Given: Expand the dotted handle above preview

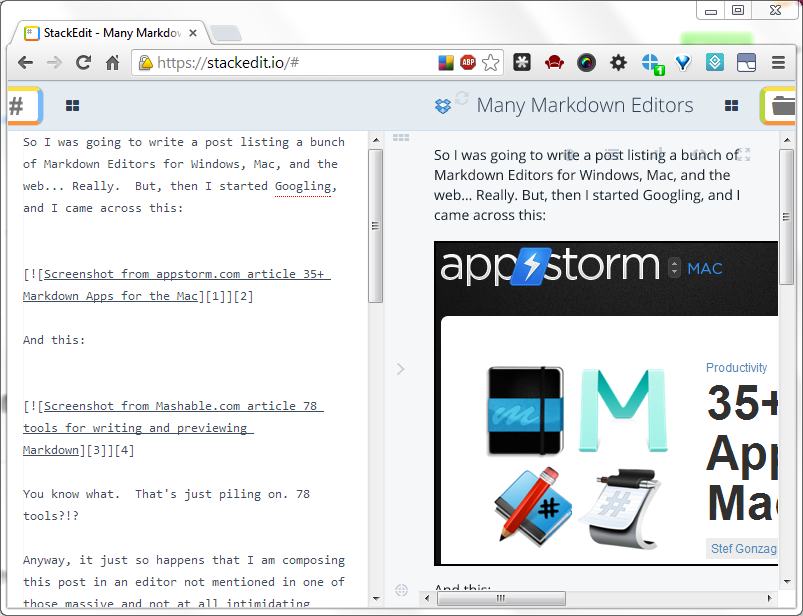Looking at the screenshot, I should click(401, 137).
